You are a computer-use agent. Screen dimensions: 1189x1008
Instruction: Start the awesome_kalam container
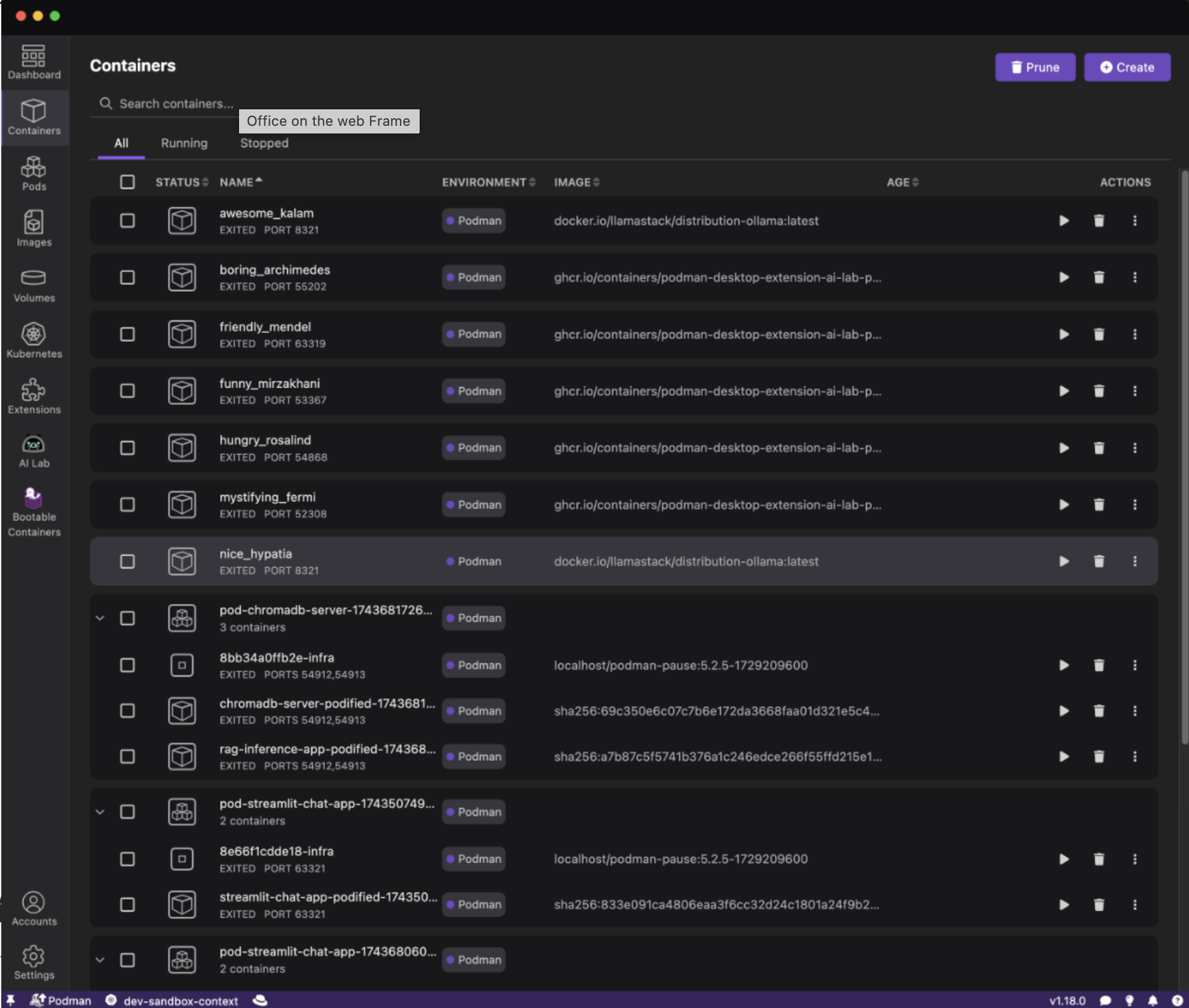(x=1064, y=221)
